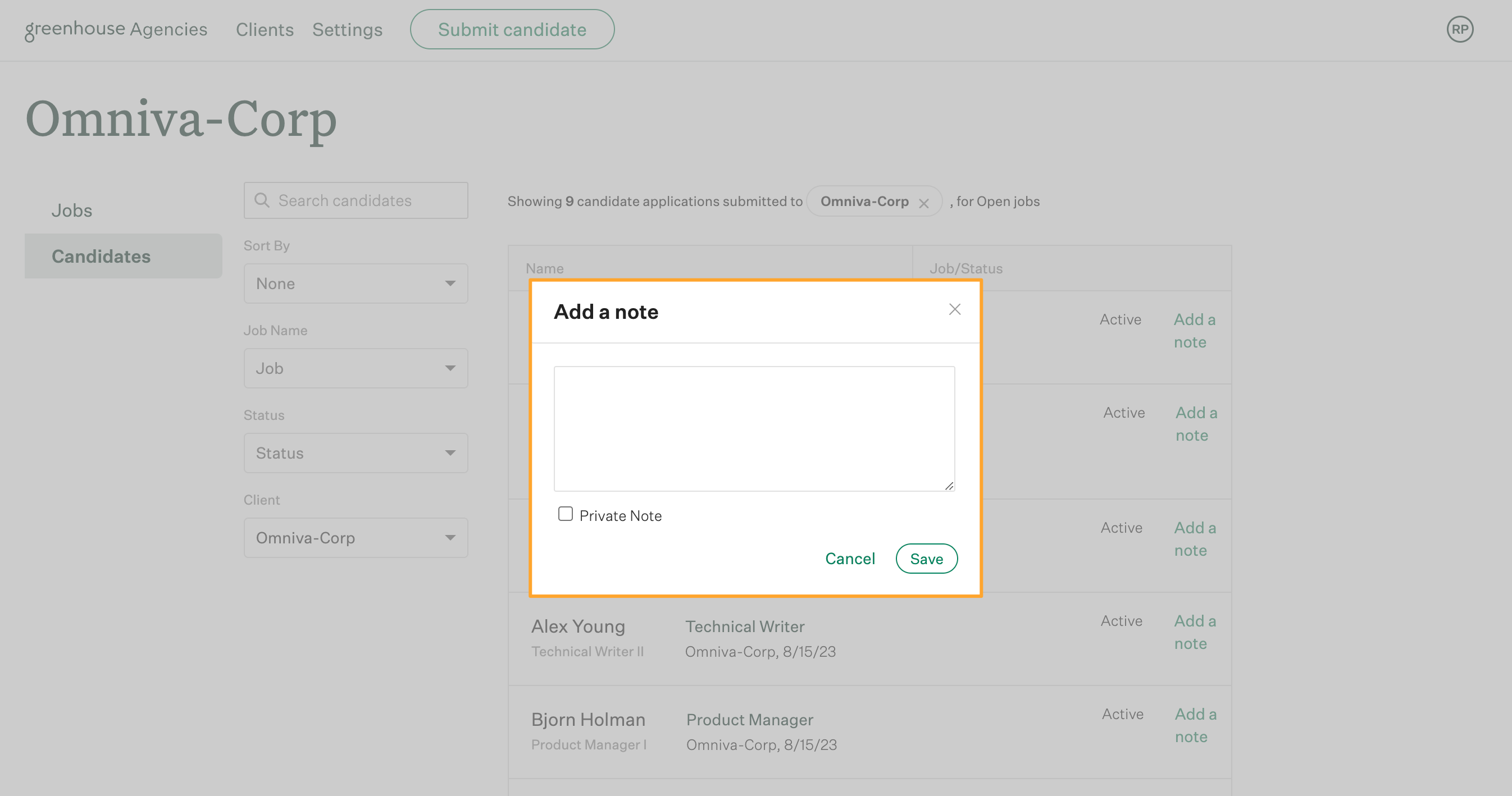Click the Name column header
The height and width of the screenshot is (796, 1512).
click(545, 269)
